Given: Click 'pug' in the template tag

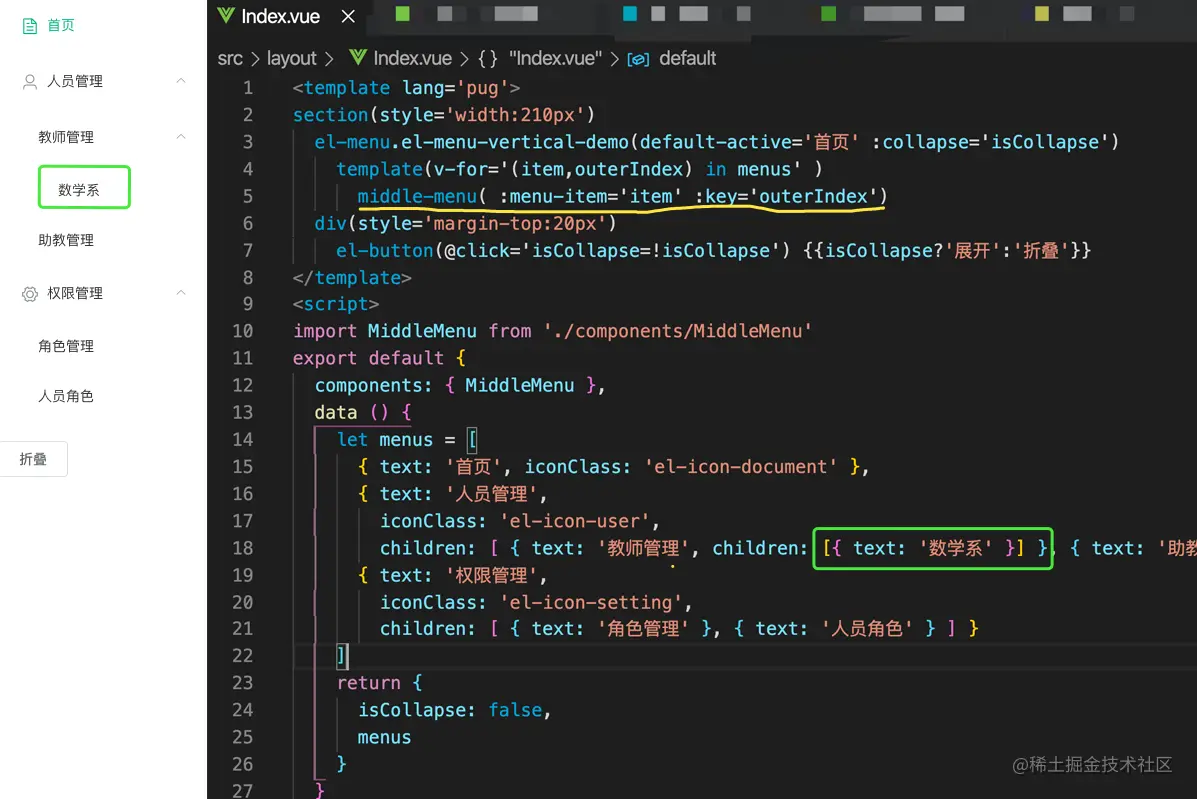Looking at the screenshot, I should coord(482,88).
